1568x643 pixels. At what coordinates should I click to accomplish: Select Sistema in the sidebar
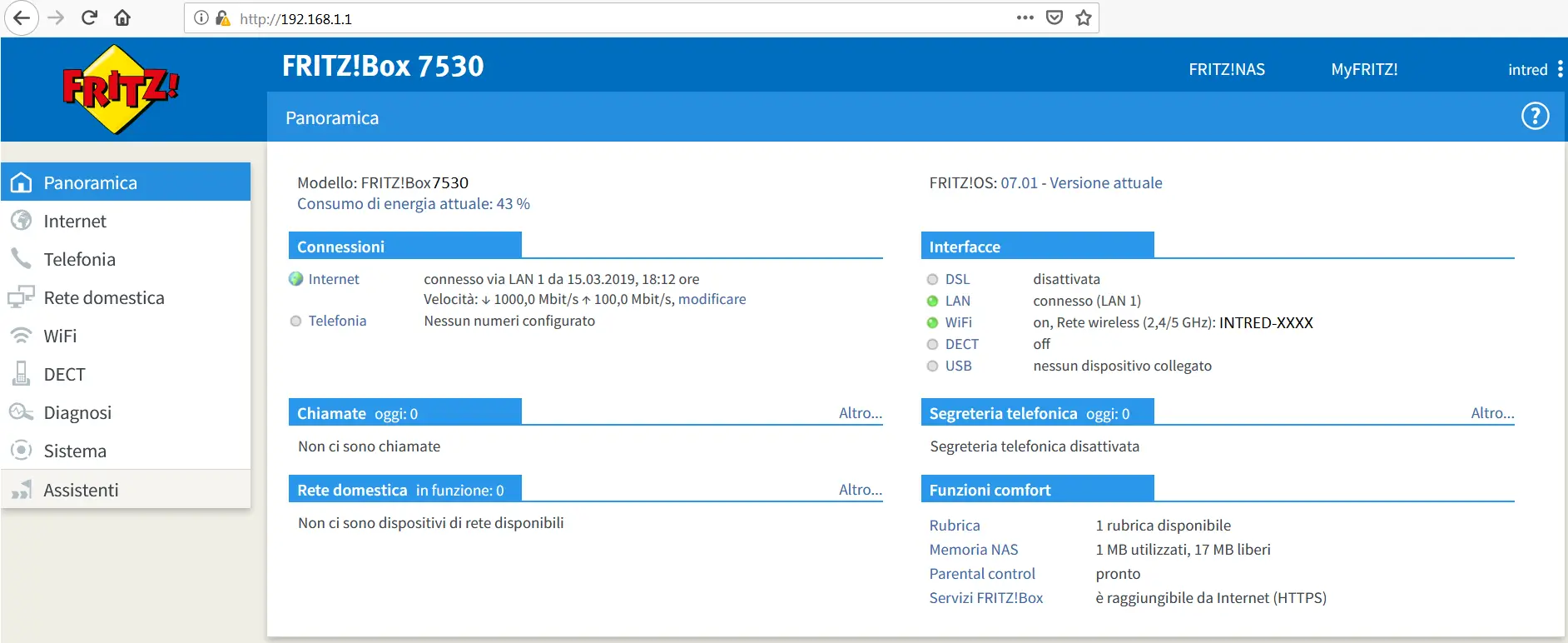tap(126, 451)
